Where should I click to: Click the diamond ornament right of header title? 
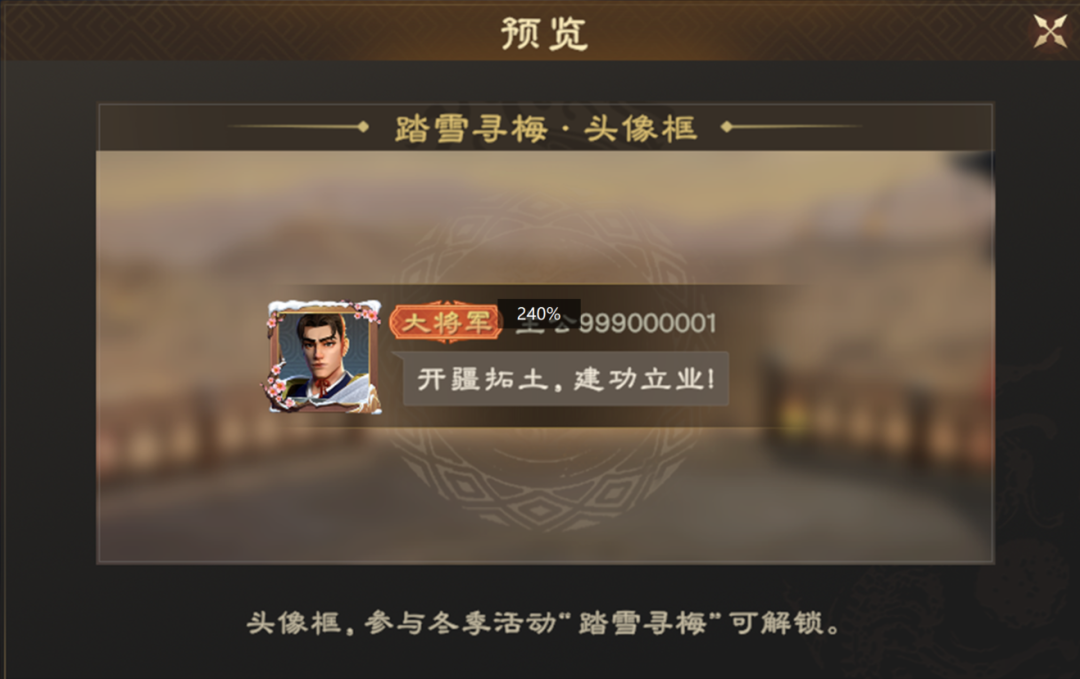tap(727, 127)
